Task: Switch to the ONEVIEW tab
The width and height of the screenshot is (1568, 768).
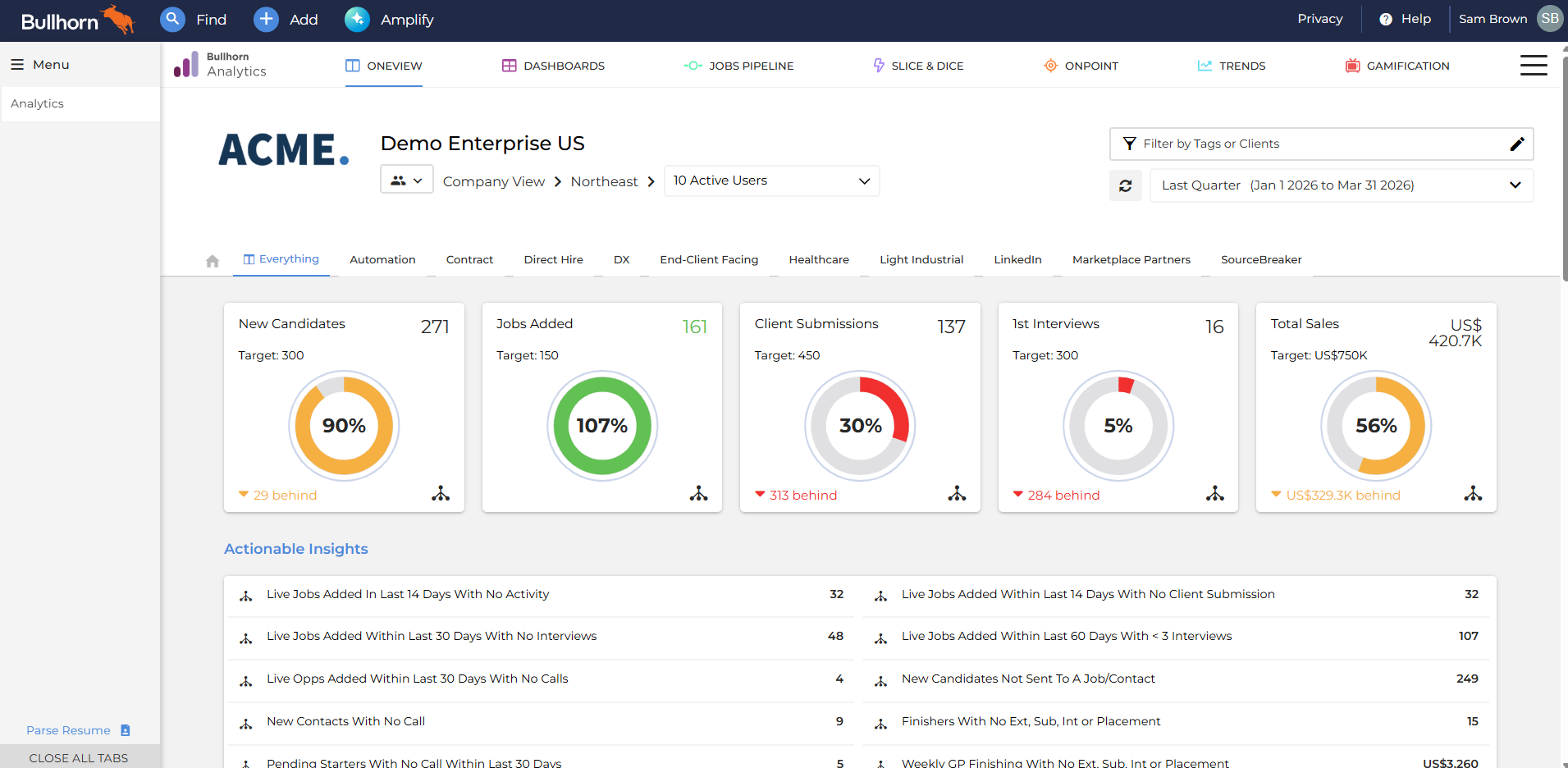Action: coord(384,66)
